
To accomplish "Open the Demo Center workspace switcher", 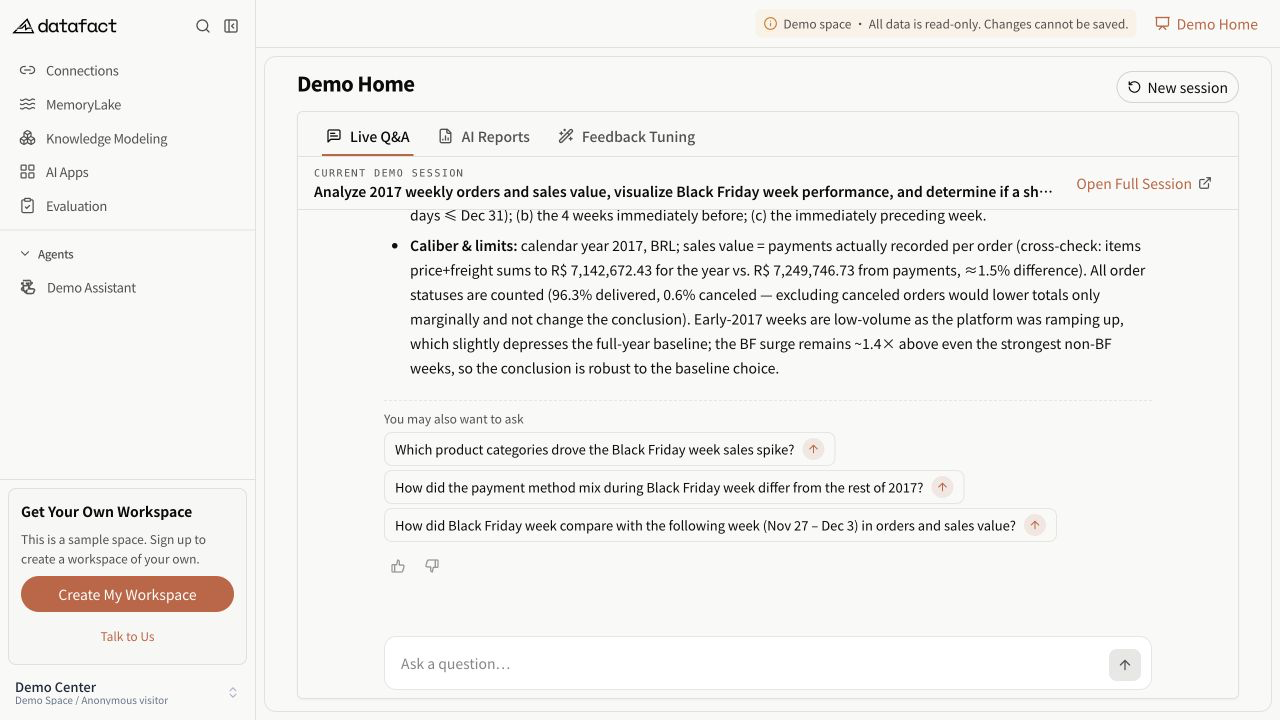I will coord(127,692).
